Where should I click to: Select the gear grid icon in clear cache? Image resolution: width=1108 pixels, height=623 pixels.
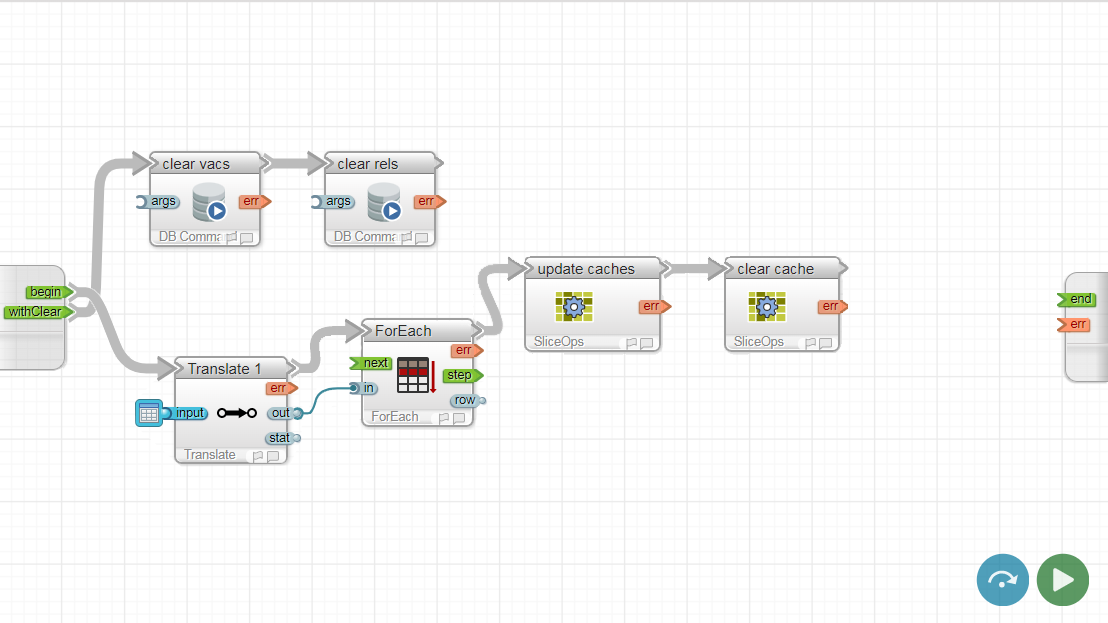pyautogui.click(x=767, y=307)
